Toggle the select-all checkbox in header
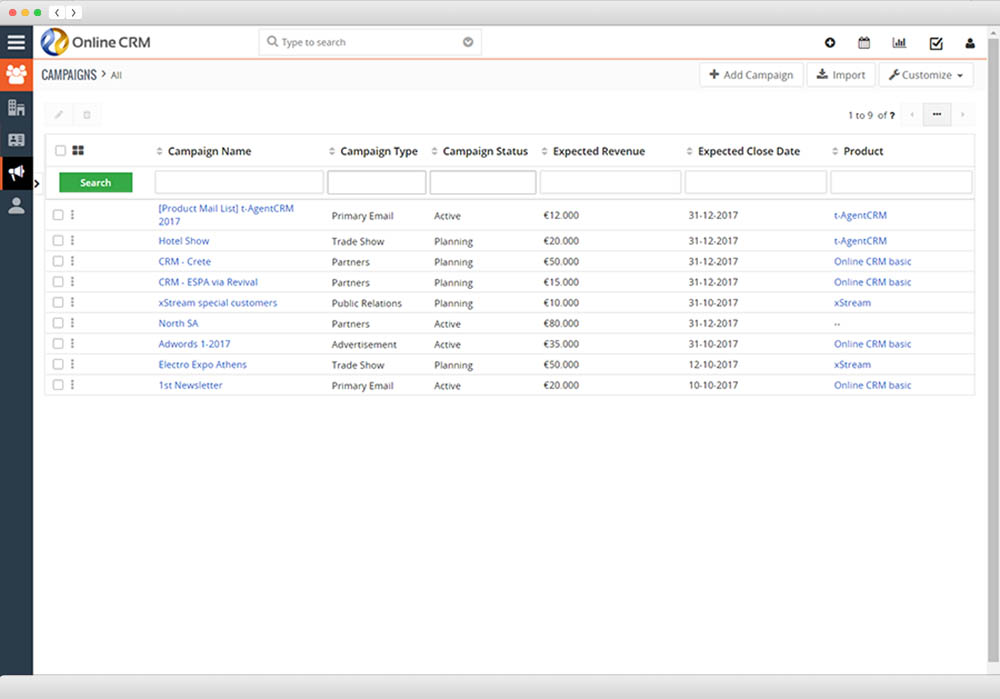This screenshot has height=699, width=1000. (x=60, y=151)
